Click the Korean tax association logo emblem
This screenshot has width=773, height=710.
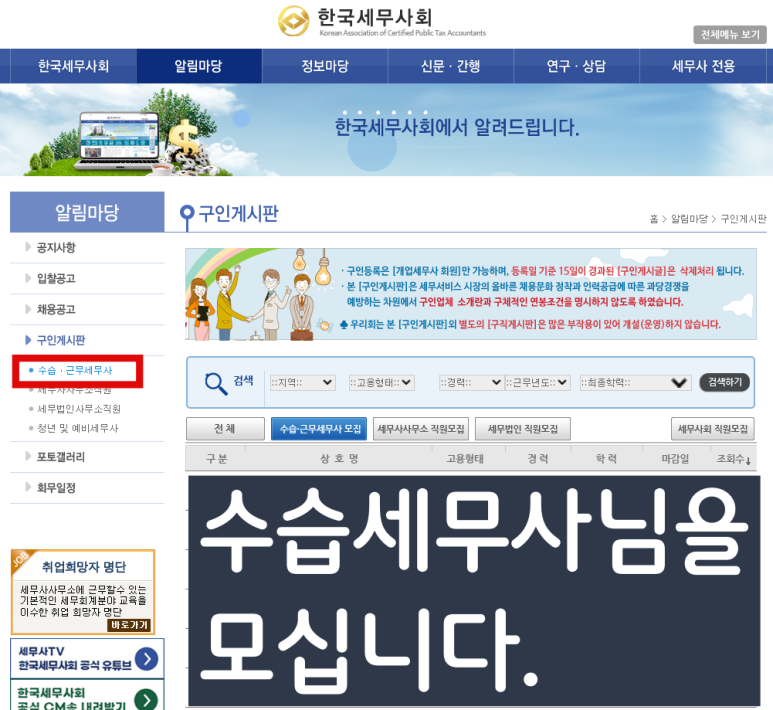pyautogui.click(x=293, y=21)
